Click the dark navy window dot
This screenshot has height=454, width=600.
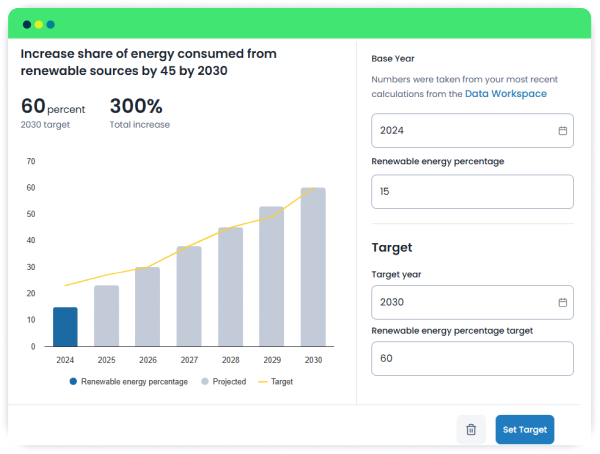tap(27, 24)
